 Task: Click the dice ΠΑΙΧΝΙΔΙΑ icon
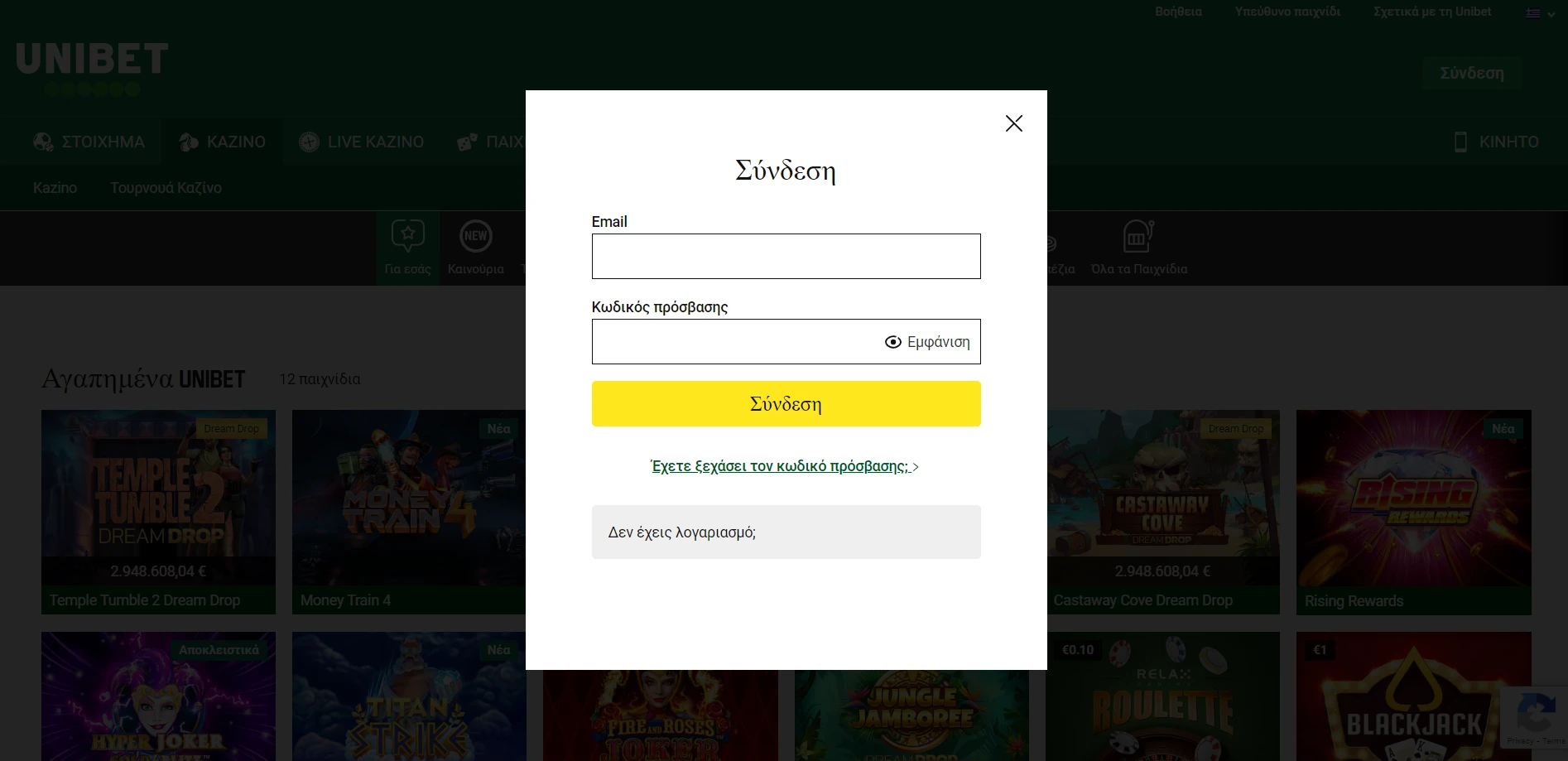point(467,142)
